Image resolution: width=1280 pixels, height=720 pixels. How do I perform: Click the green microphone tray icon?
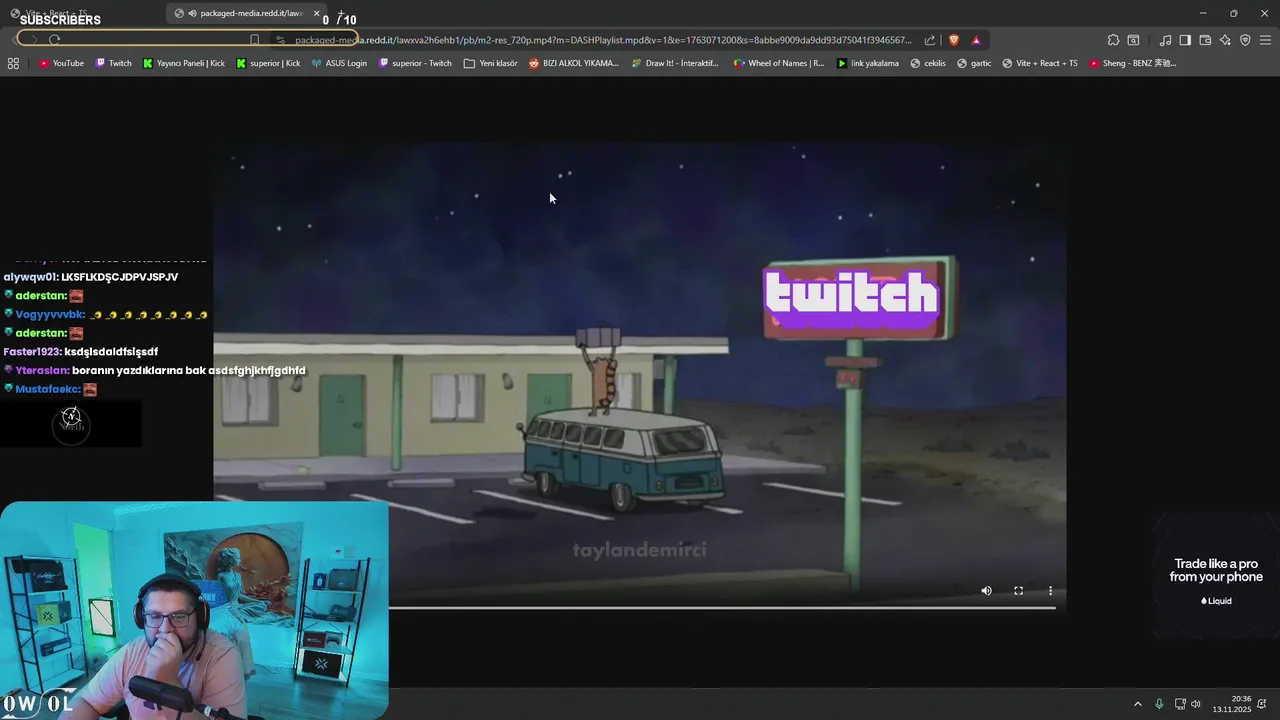point(1159,704)
